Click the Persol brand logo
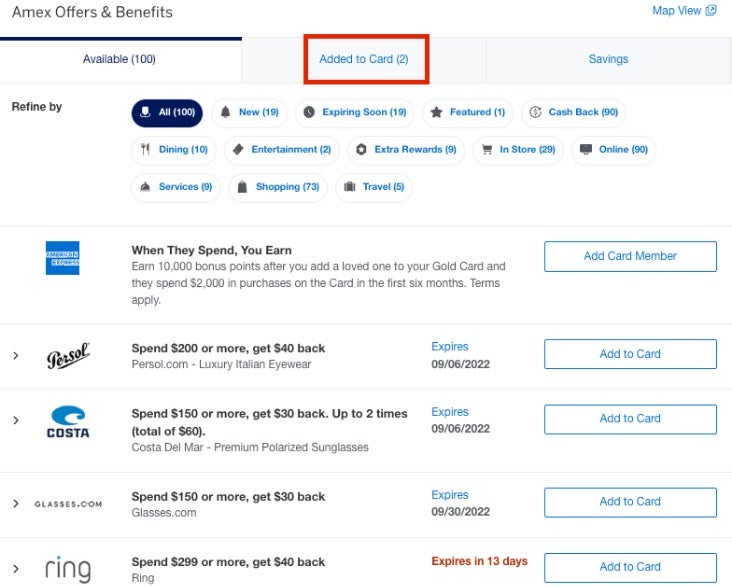The image size is (732, 587). point(68,356)
